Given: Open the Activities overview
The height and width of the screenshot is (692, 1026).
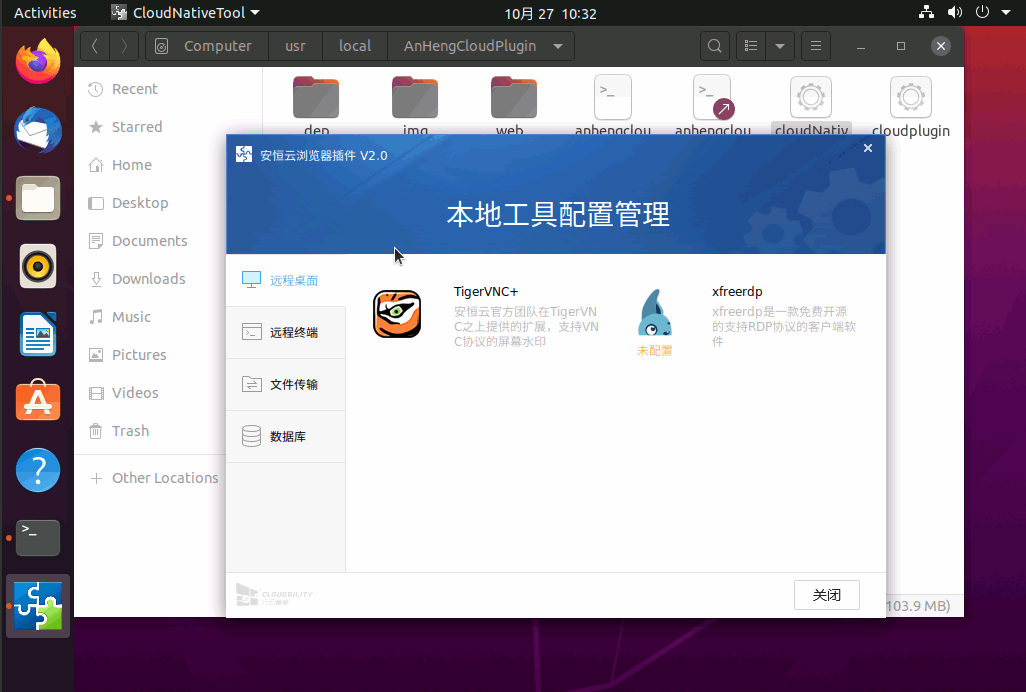Looking at the screenshot, I should 45,13.
